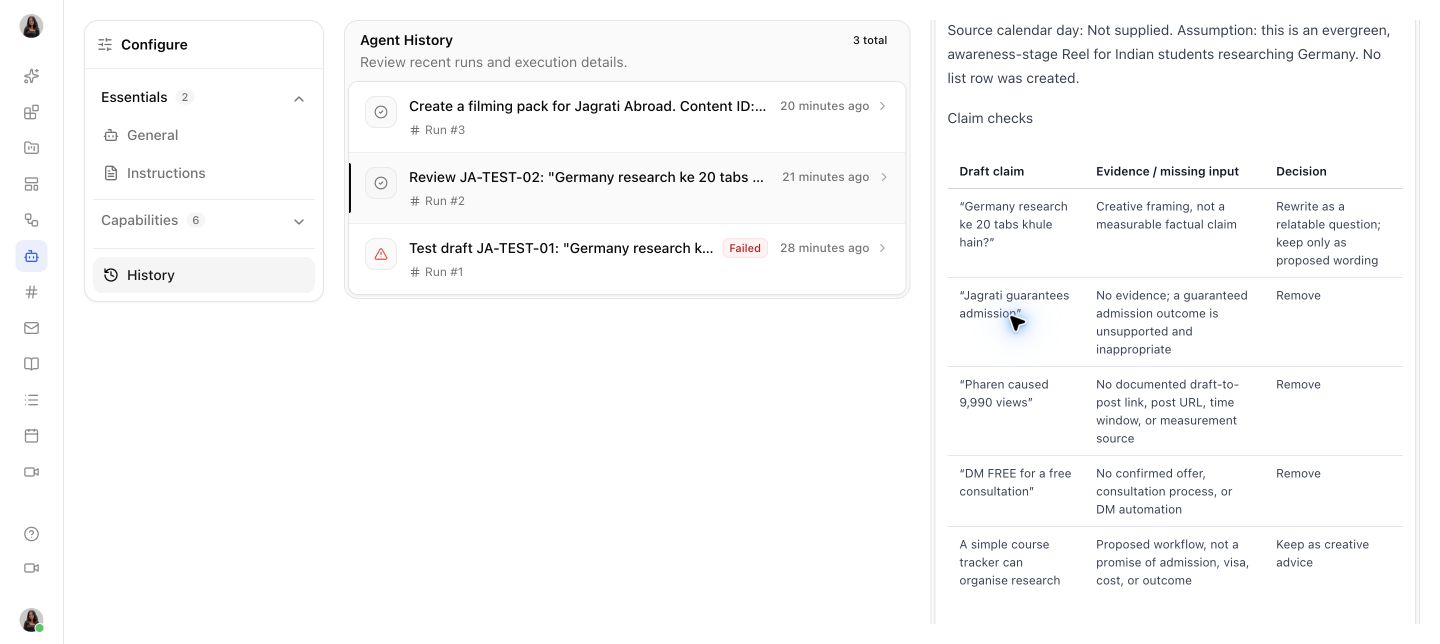The height and width of the screenshot is (644, 1440).
Task: Open the list icon in sidebar
Action: [x=31, y=400]
